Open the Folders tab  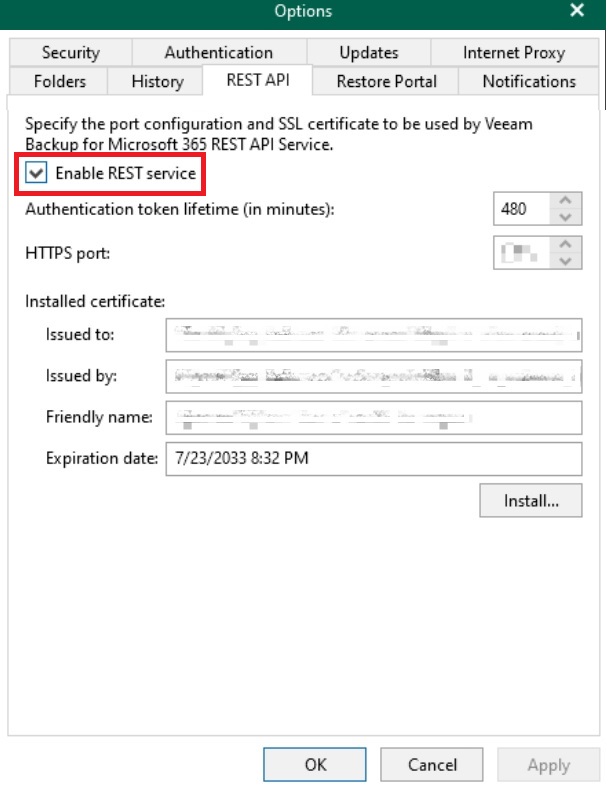coord(59,81)
